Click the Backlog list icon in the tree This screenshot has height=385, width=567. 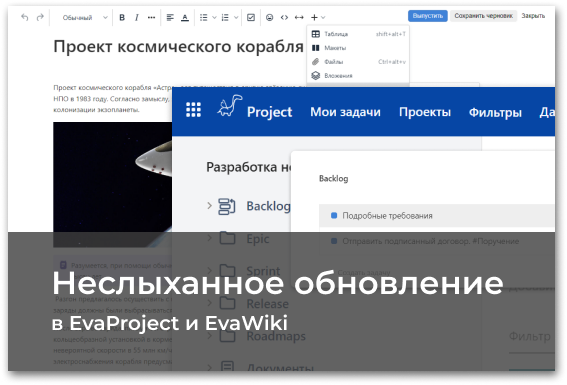(x=227, y=207)
